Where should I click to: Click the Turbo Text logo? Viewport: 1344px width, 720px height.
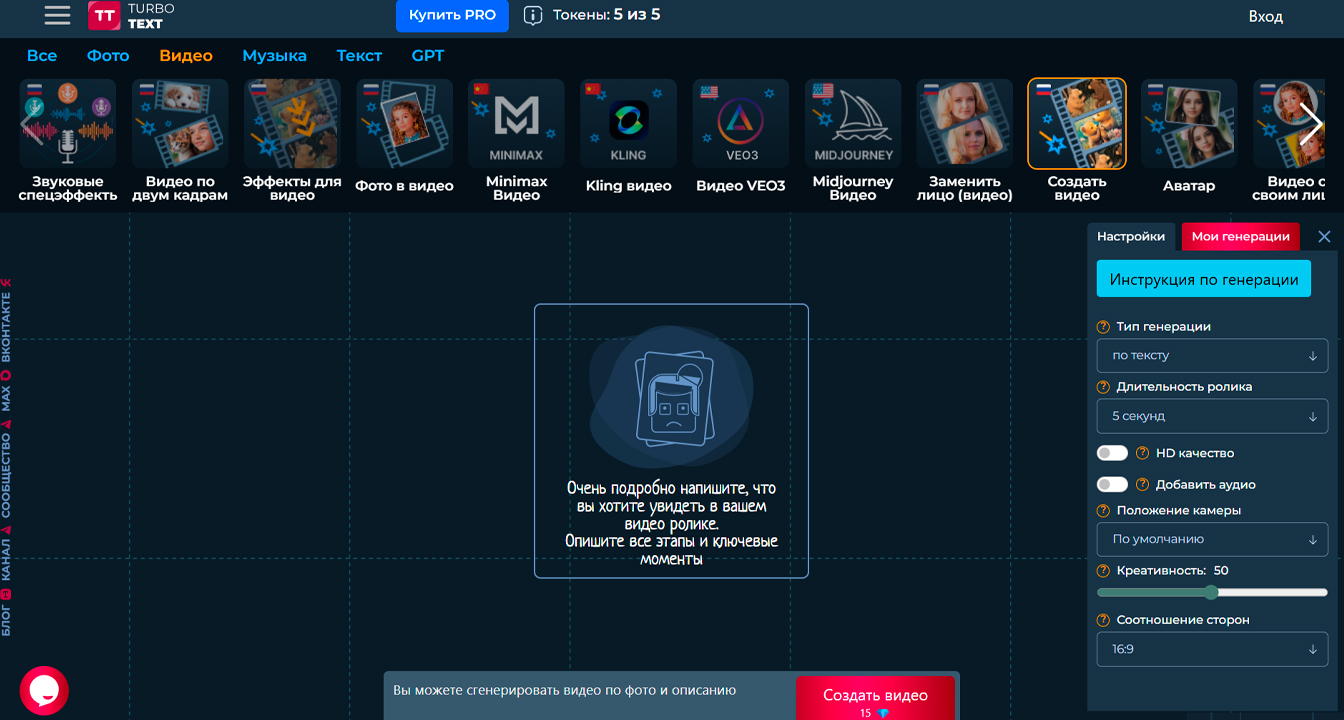point(131,15)
